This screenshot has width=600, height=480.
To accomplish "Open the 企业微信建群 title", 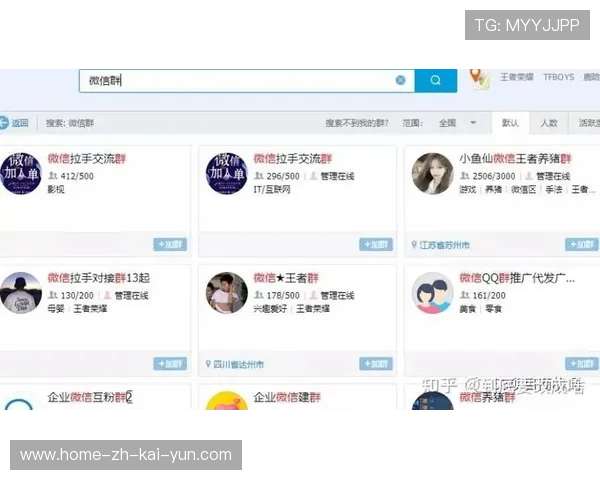I will click(287, 397).
